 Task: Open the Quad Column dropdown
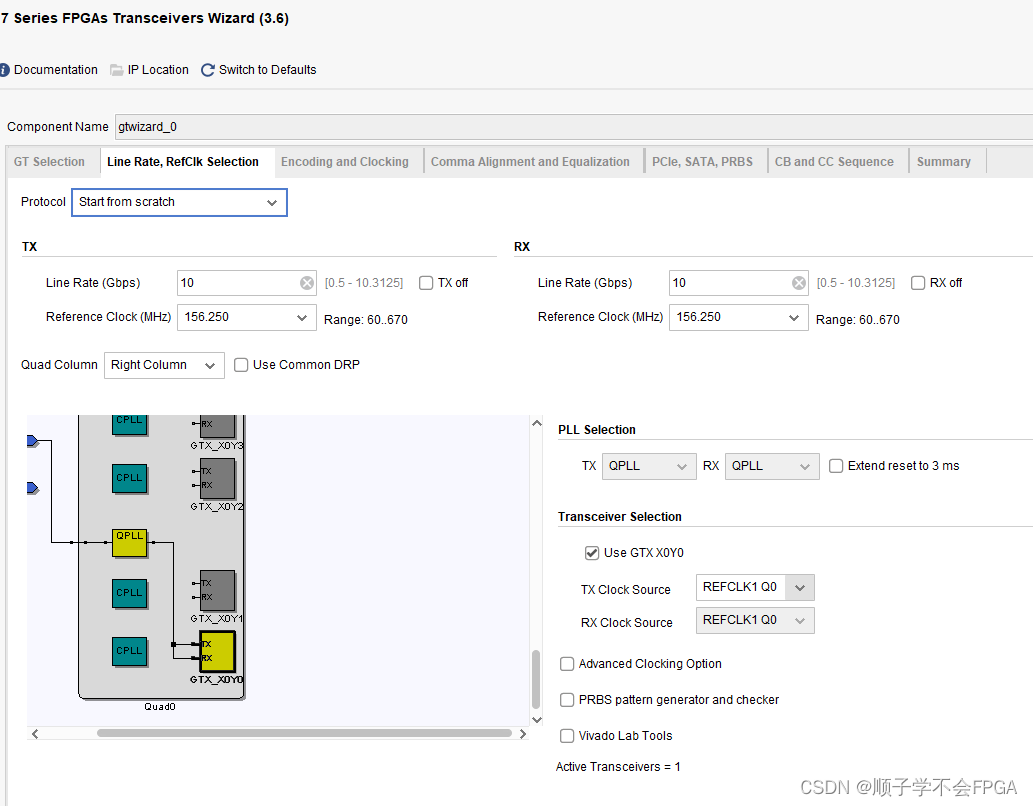pos(164,365)
